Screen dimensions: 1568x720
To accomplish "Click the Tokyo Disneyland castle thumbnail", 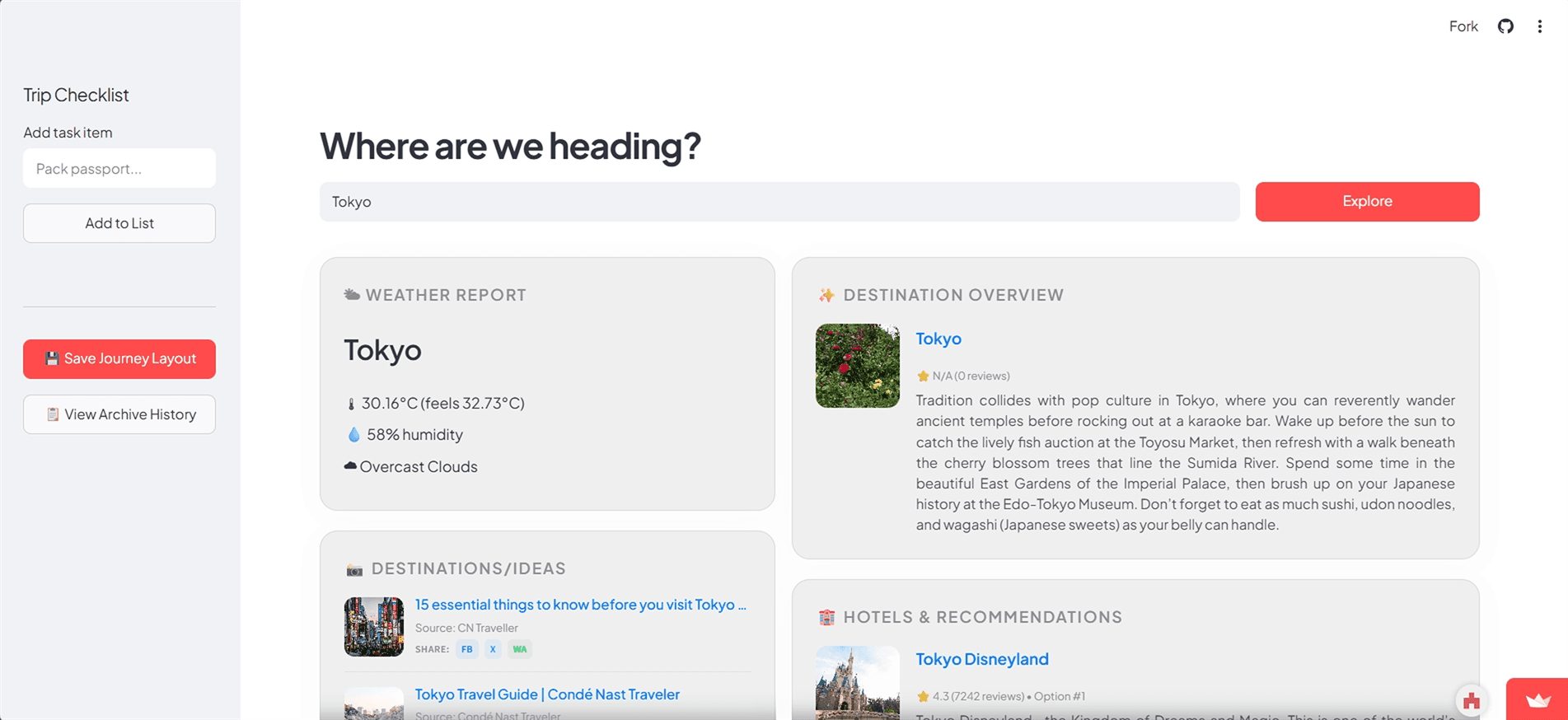I will [x=858, y=683].
